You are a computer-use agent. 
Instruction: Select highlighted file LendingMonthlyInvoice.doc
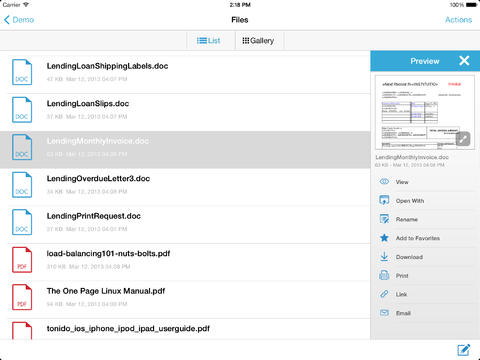[185, 150]
